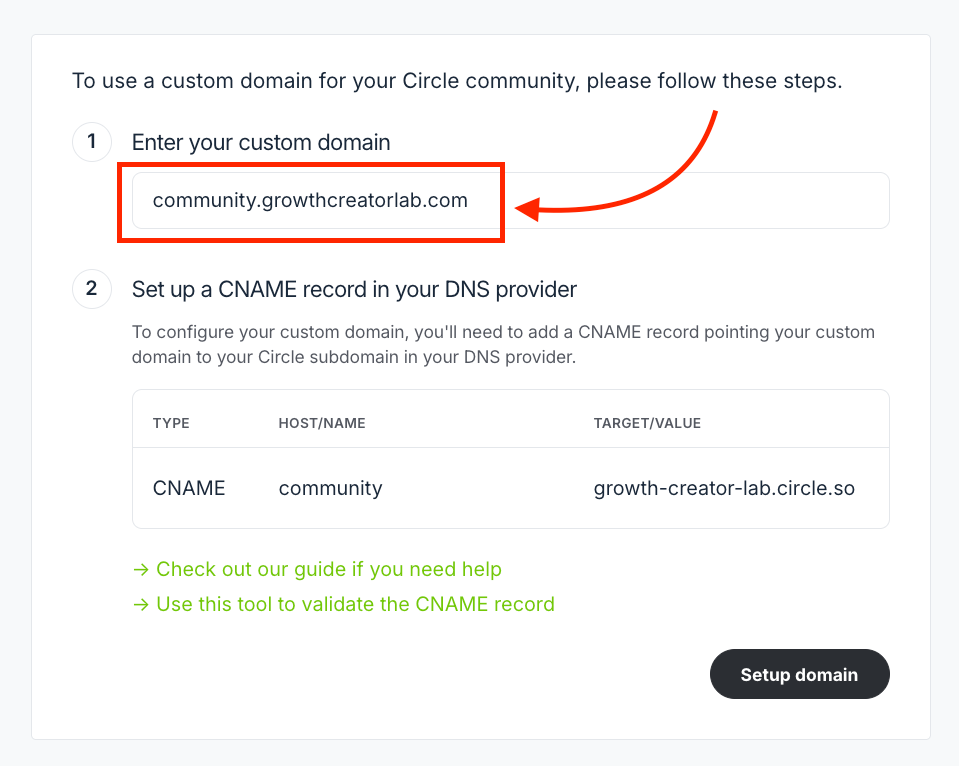Screen dimensions: 959x766
Task: Select the CNAME value in the table
Action: [188, 488]
